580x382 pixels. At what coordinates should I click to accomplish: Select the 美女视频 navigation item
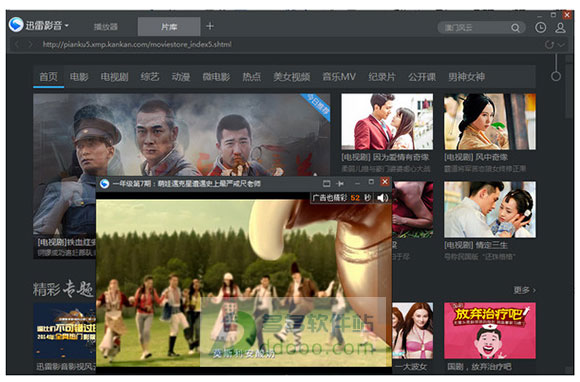click(x=291, y=77)
